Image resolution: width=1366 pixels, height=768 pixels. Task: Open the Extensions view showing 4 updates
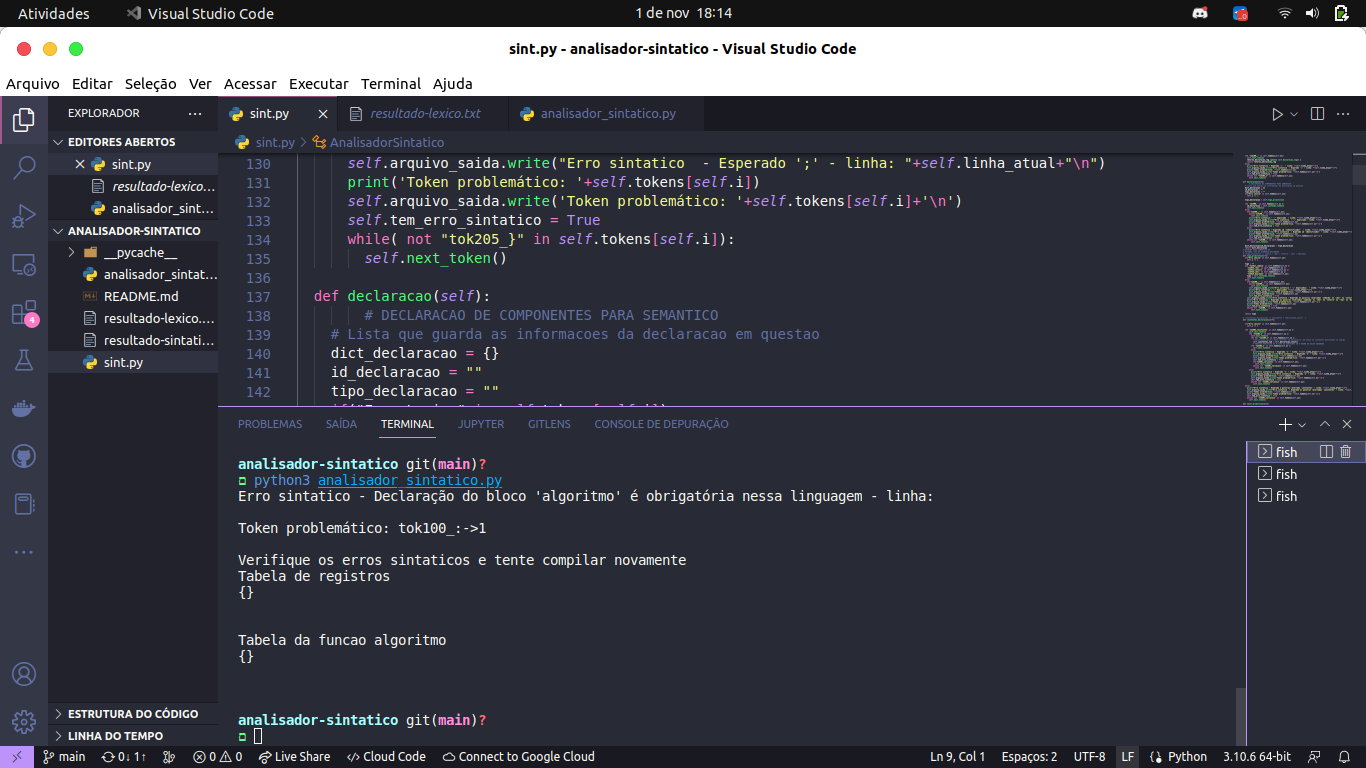pyautogui.click(x=24, y=312)
